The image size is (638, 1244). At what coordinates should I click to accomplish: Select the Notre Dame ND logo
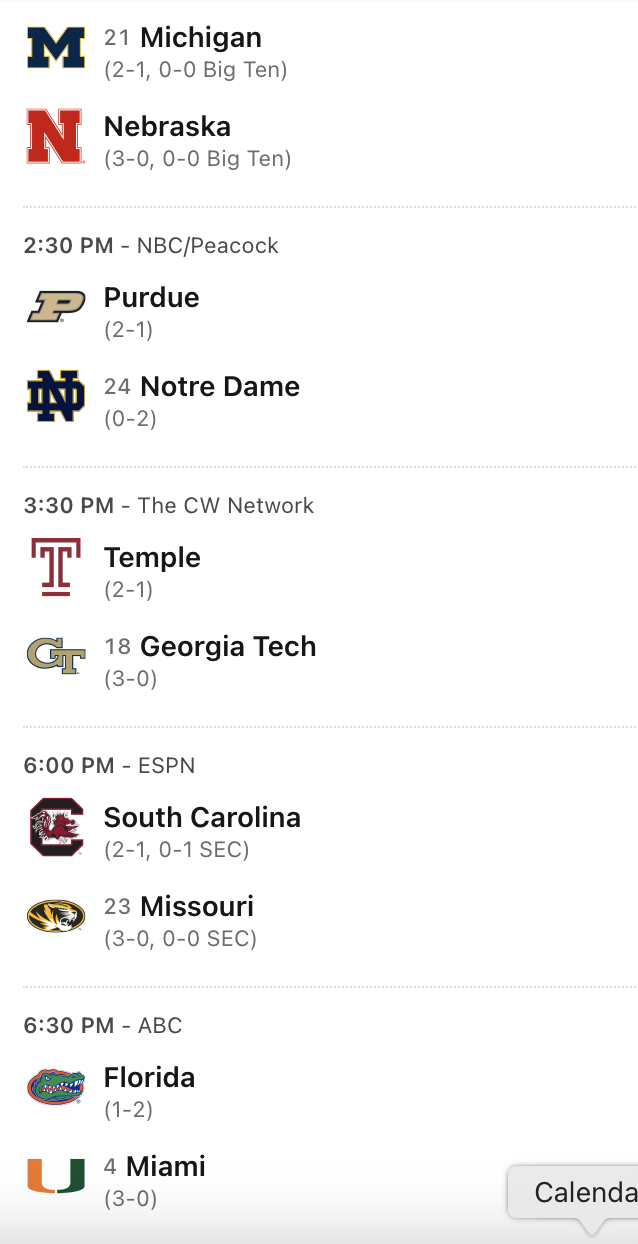click(x=56, y=397)
